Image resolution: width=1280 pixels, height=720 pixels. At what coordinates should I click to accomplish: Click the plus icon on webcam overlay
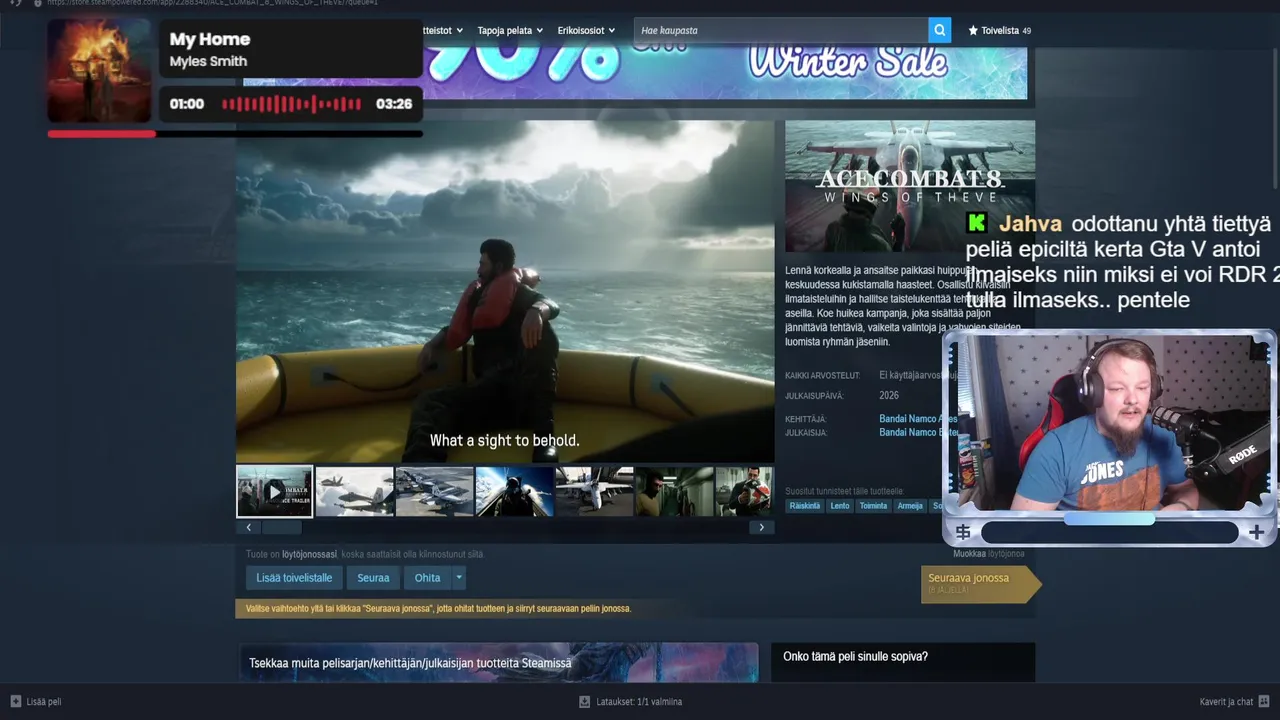[x=1256, y=533]
